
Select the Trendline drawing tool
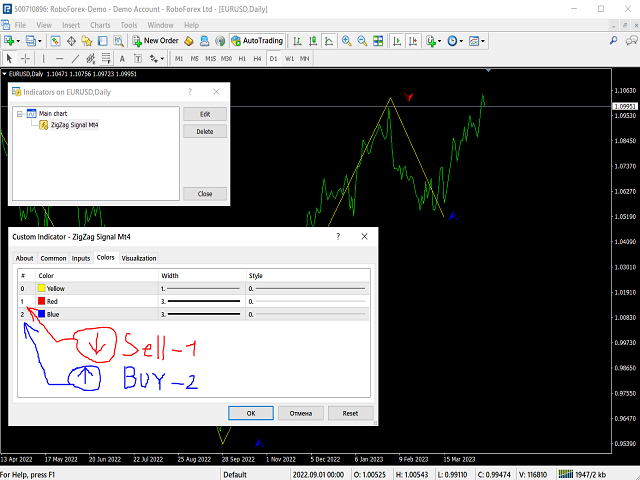click(x=75, y=59)
